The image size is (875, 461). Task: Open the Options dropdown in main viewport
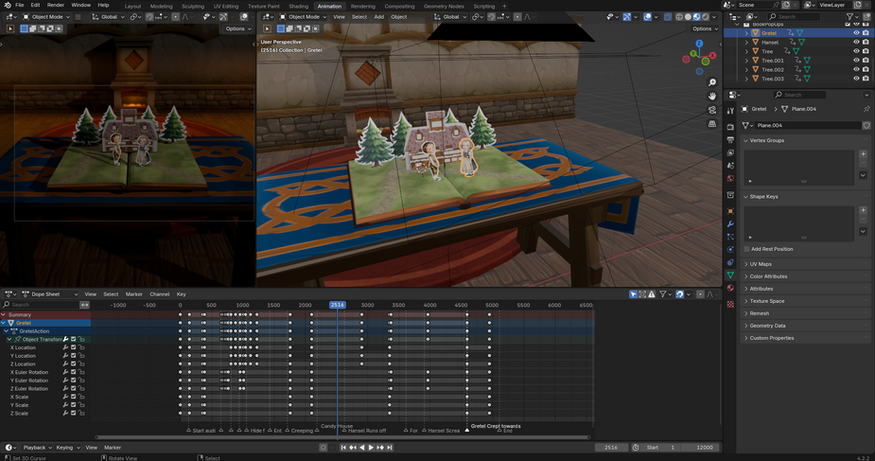[x=705, y=28]
